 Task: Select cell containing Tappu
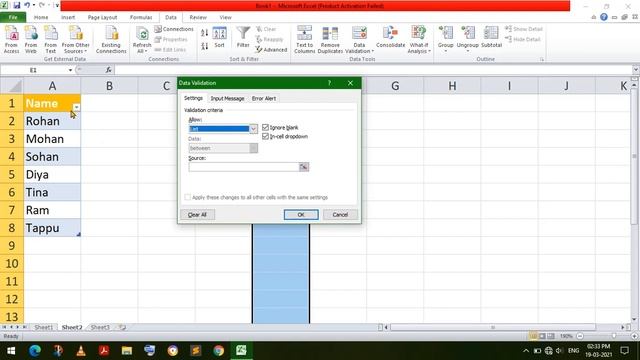[52, 228]
